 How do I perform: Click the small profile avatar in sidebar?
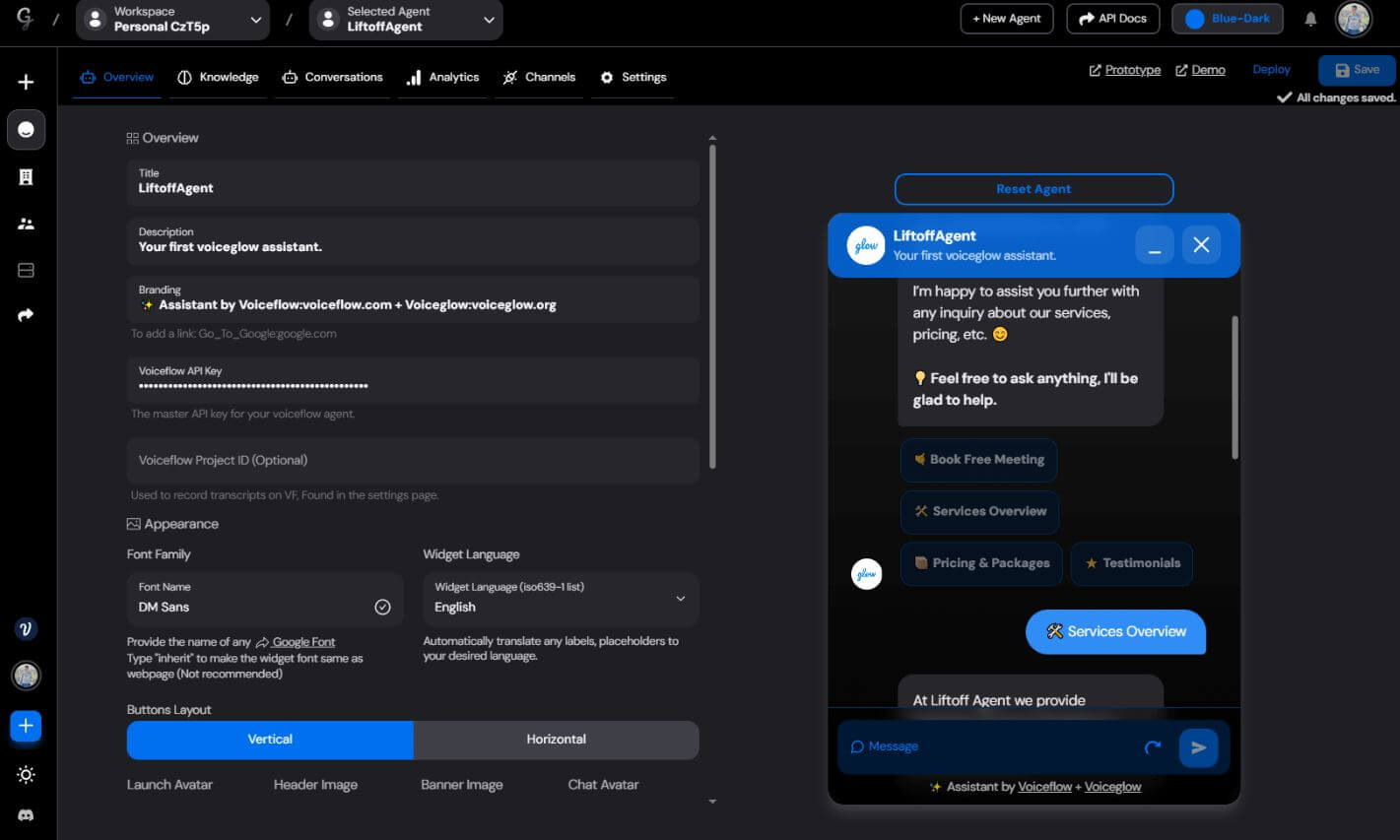27,676
